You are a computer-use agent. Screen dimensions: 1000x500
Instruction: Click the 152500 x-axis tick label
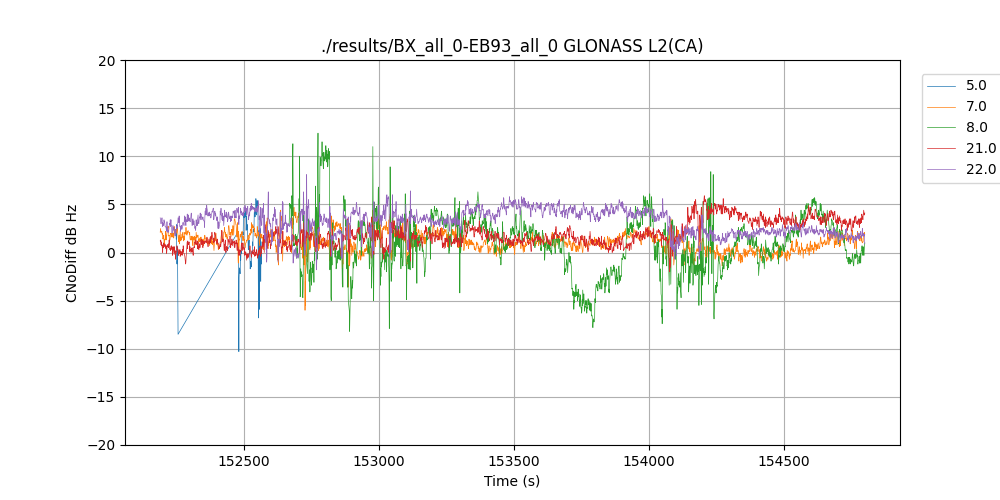click(244, 461)
